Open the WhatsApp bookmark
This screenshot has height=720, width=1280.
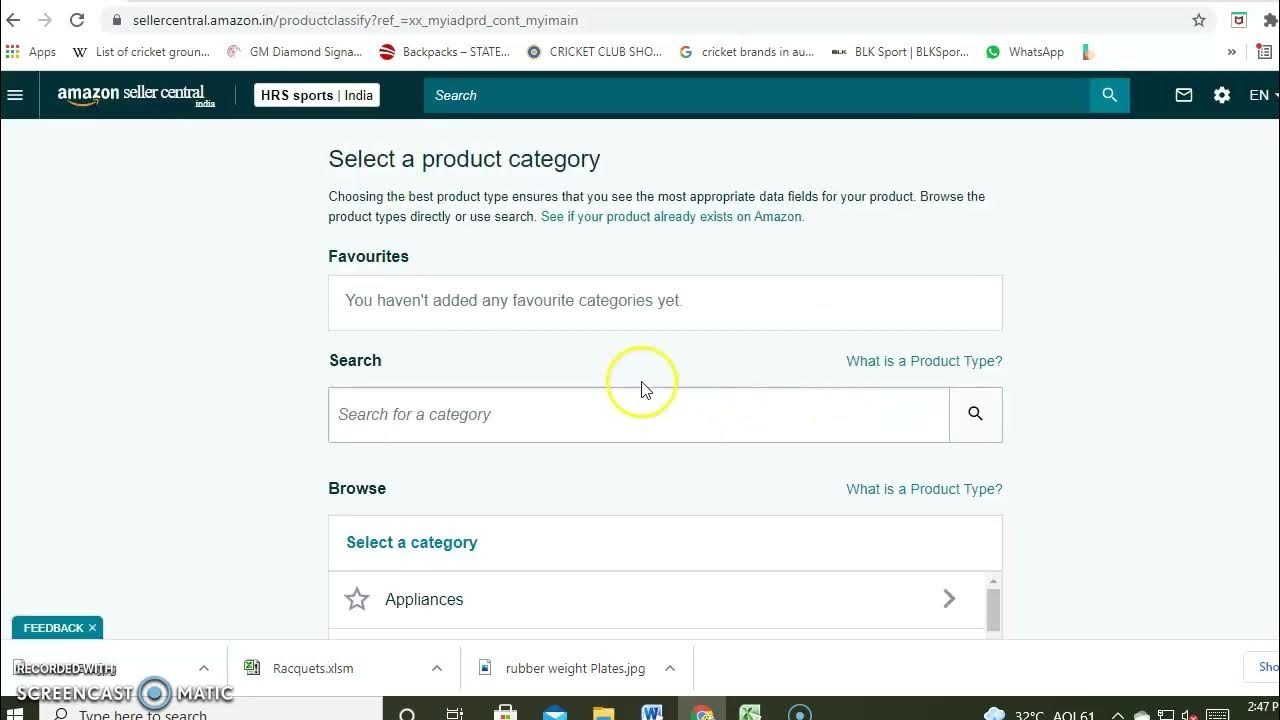click(1025, 52)
